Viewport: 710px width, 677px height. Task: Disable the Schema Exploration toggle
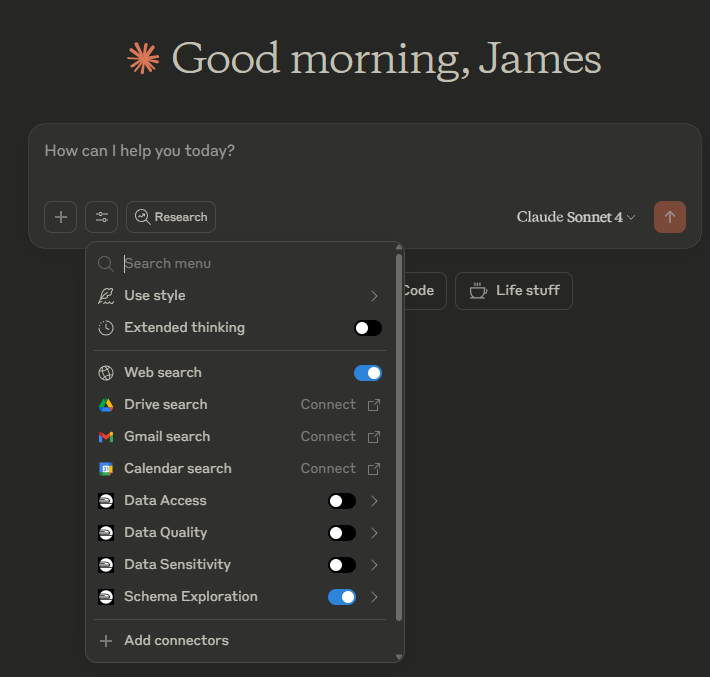tap(342, 597)
